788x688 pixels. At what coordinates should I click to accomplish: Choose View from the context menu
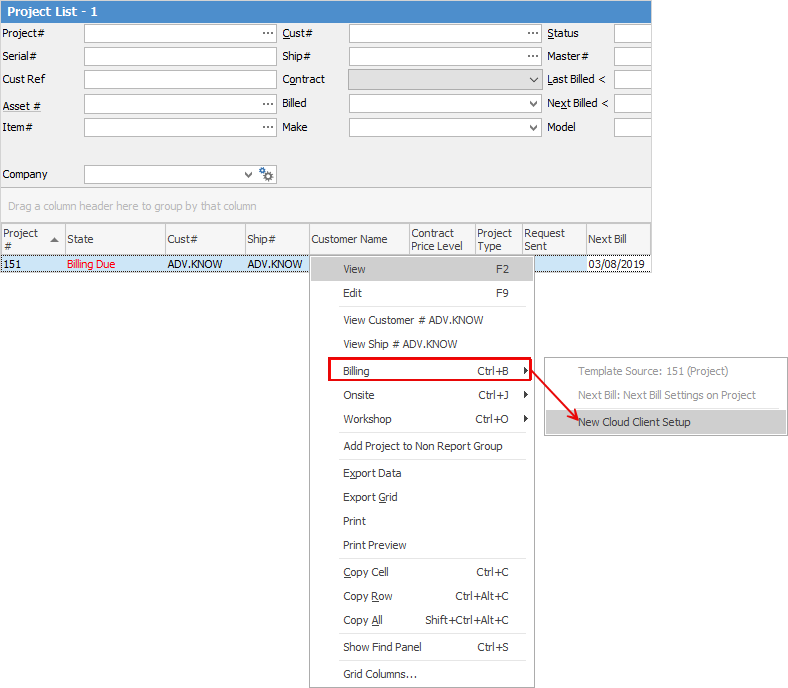tap(422, 269)
